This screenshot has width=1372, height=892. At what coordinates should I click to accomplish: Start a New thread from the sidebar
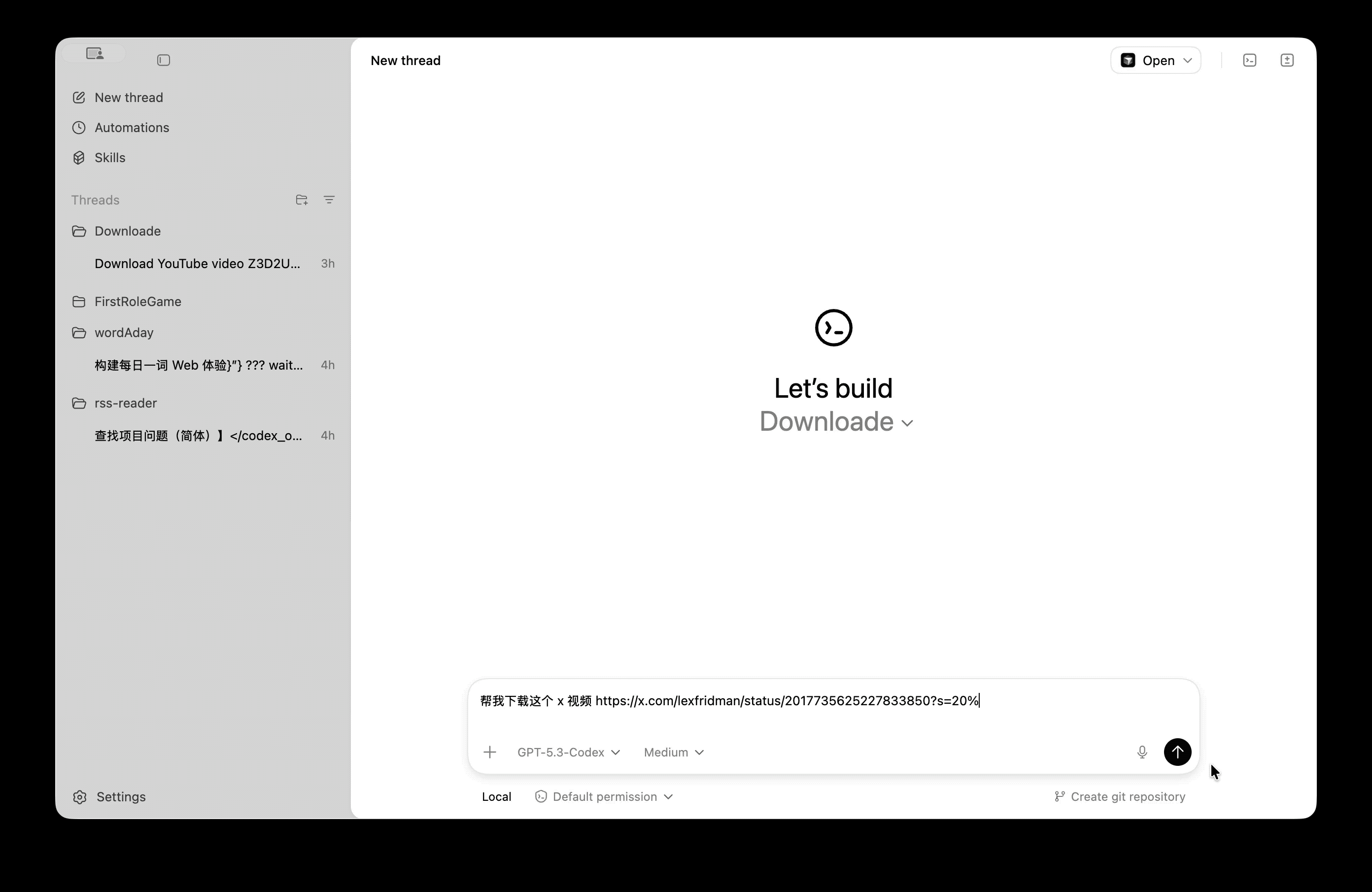[128, 97]
